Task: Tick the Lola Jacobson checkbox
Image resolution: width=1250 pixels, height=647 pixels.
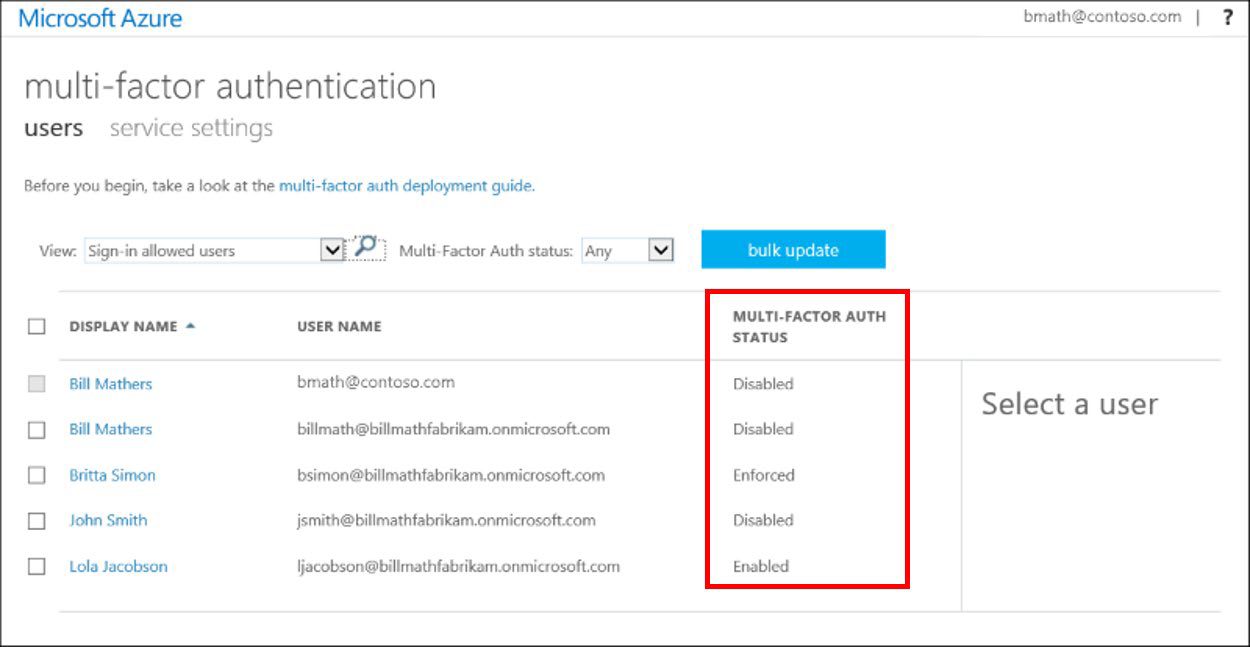Action: click(x=37, y=566)
